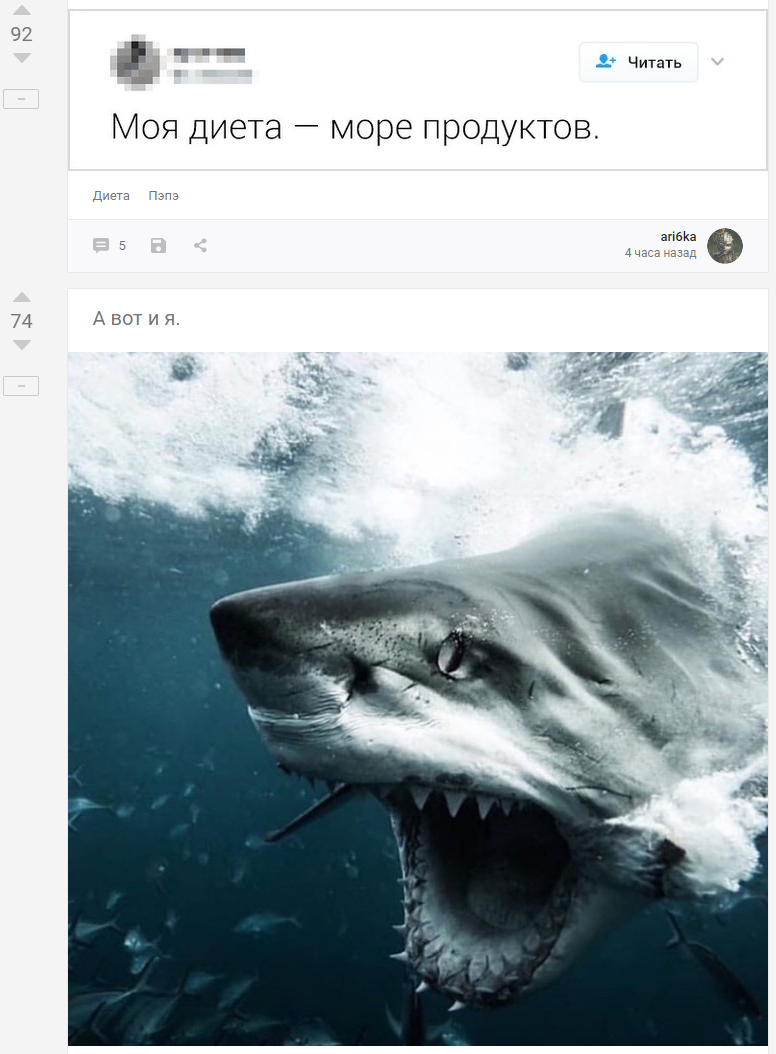Open the ari6ka author profile link
This screenshot has height=1054, width=776.
[678, 237]
